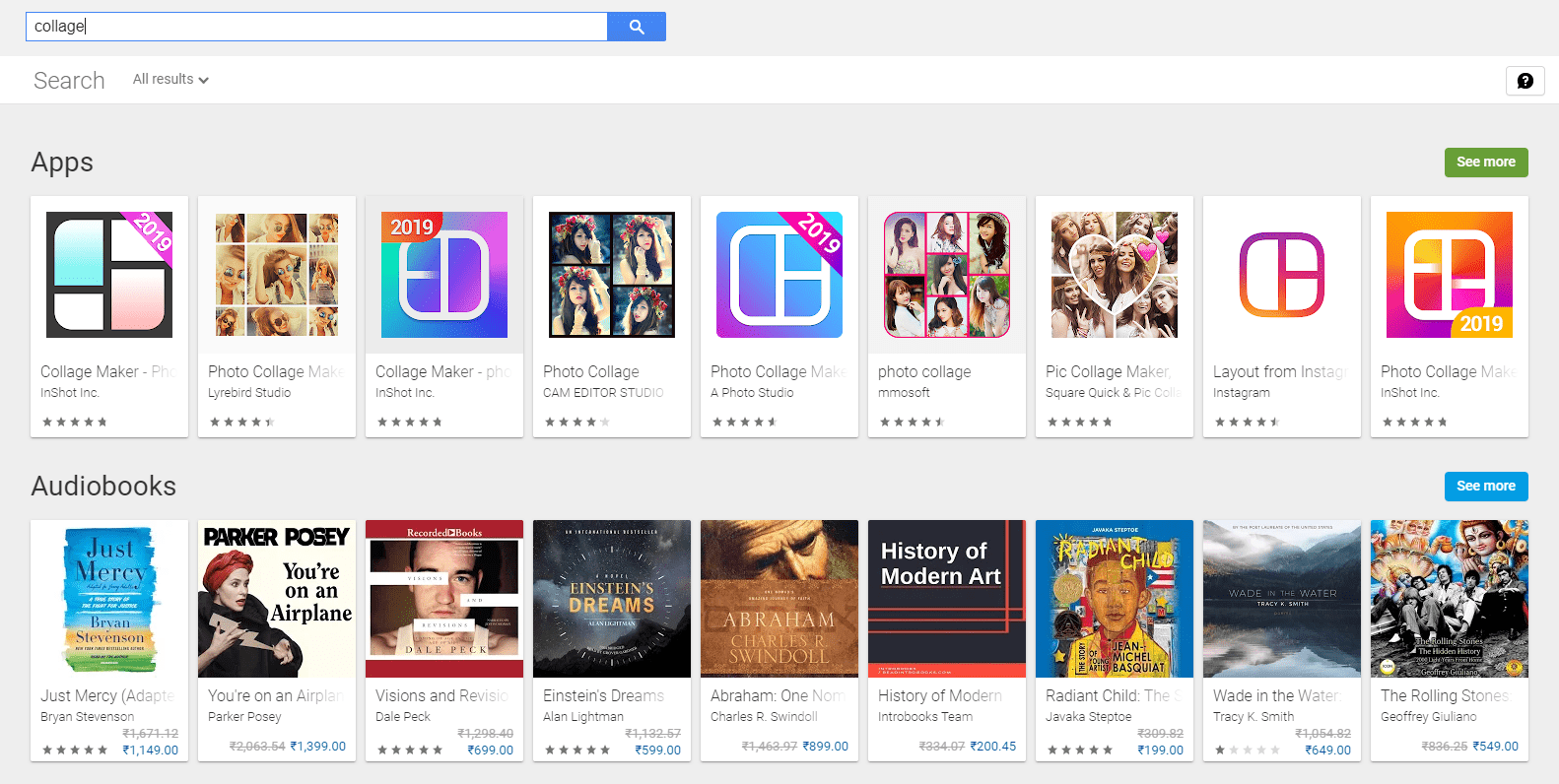Click the ₹899.00 price for Abraham
1559x784 pixels.
click(825, 747)
